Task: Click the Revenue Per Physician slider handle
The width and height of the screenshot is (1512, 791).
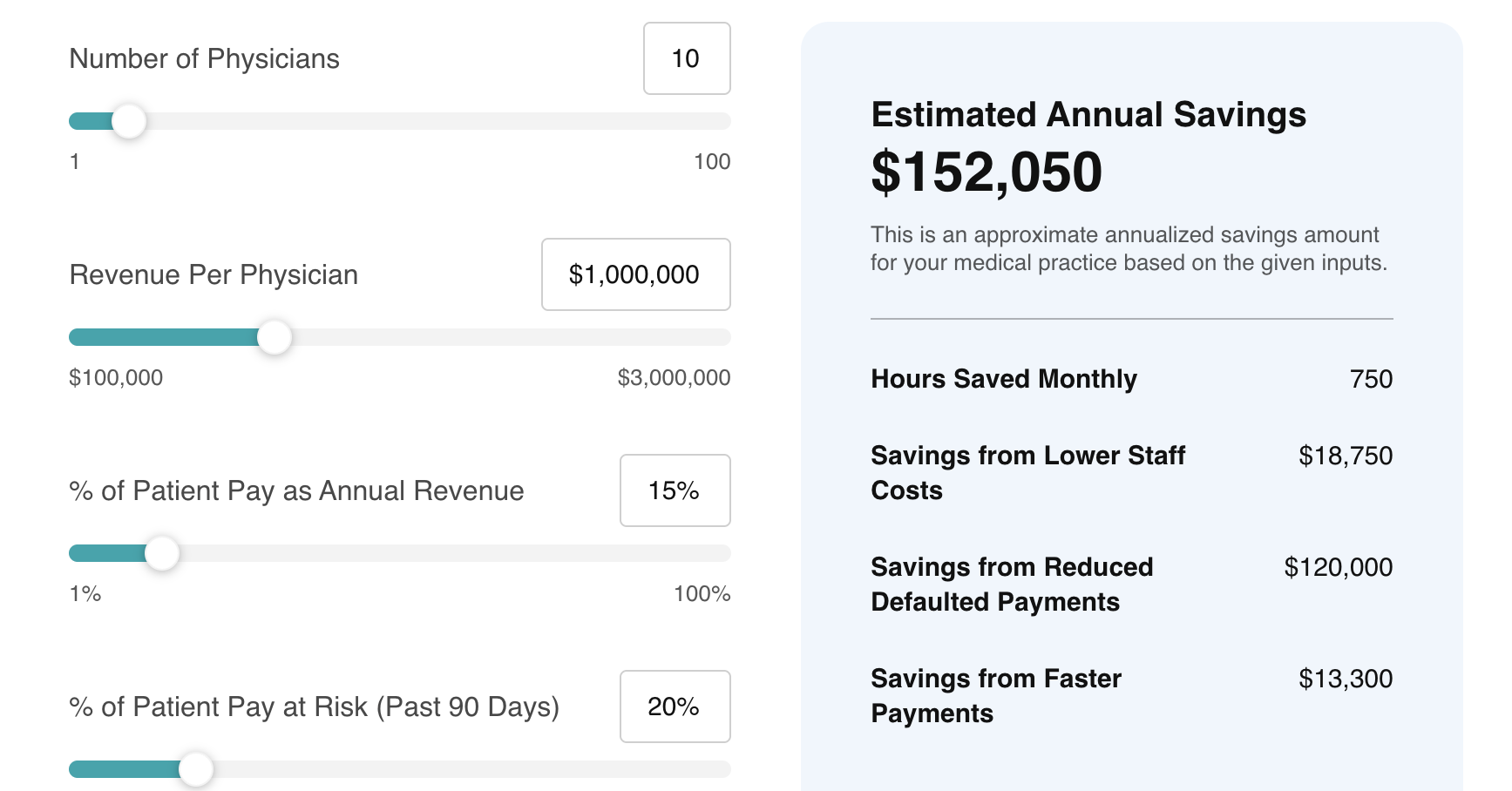Action: click(275, 337)
